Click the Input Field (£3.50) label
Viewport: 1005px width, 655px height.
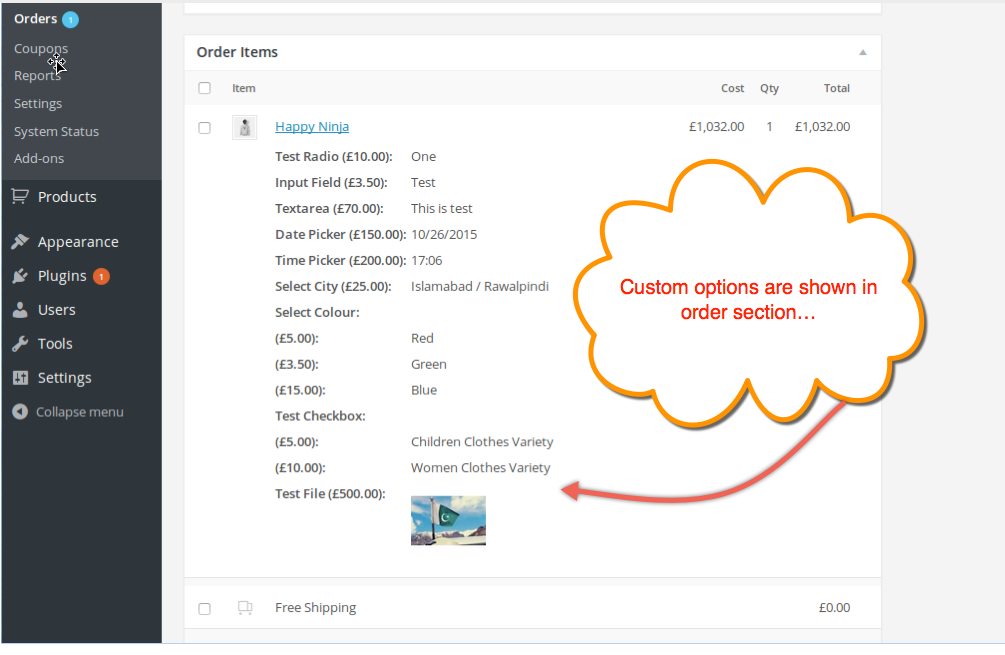point(331,183)
